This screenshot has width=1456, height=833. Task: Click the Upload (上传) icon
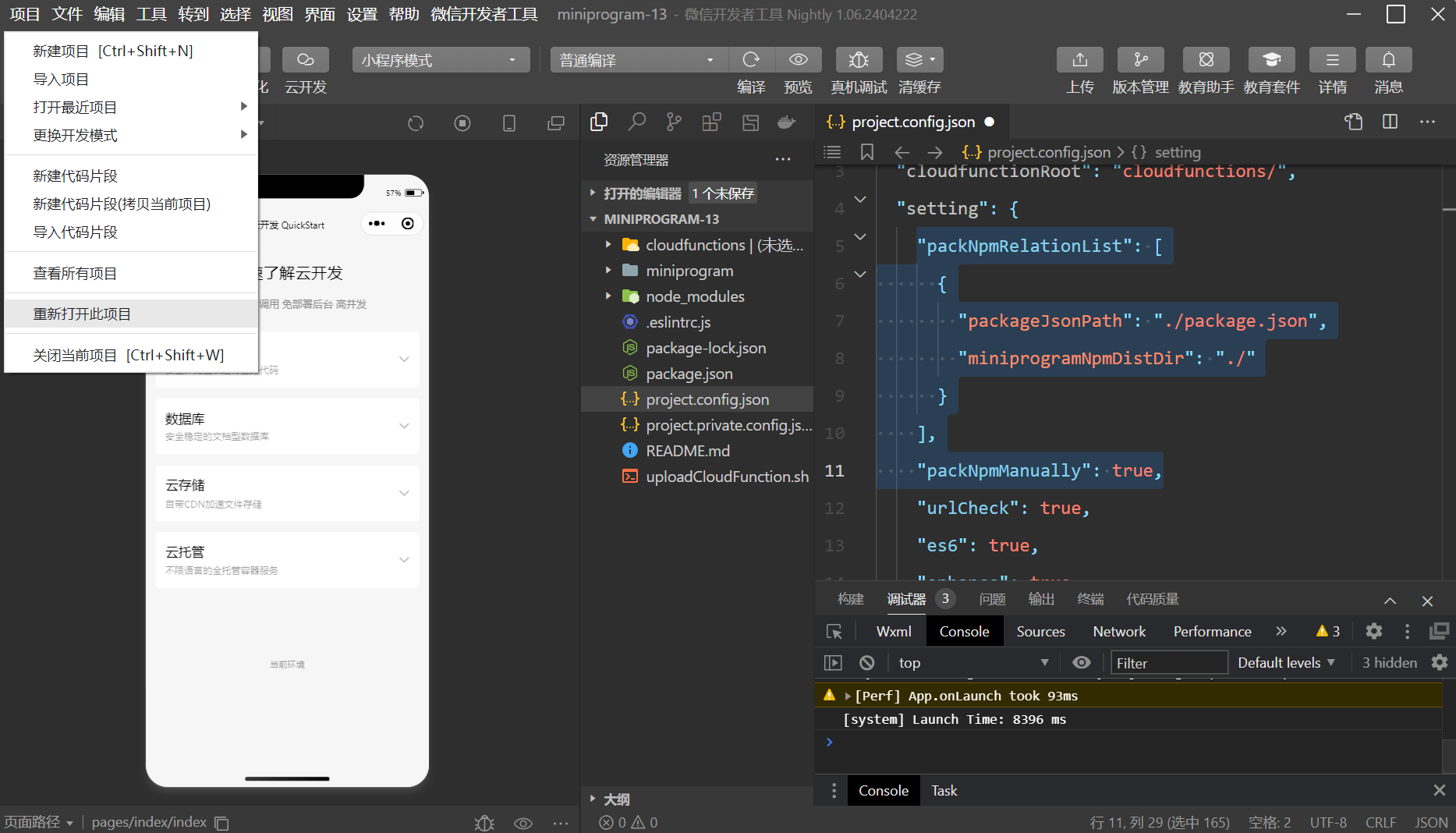click(x=1080, y=60)
